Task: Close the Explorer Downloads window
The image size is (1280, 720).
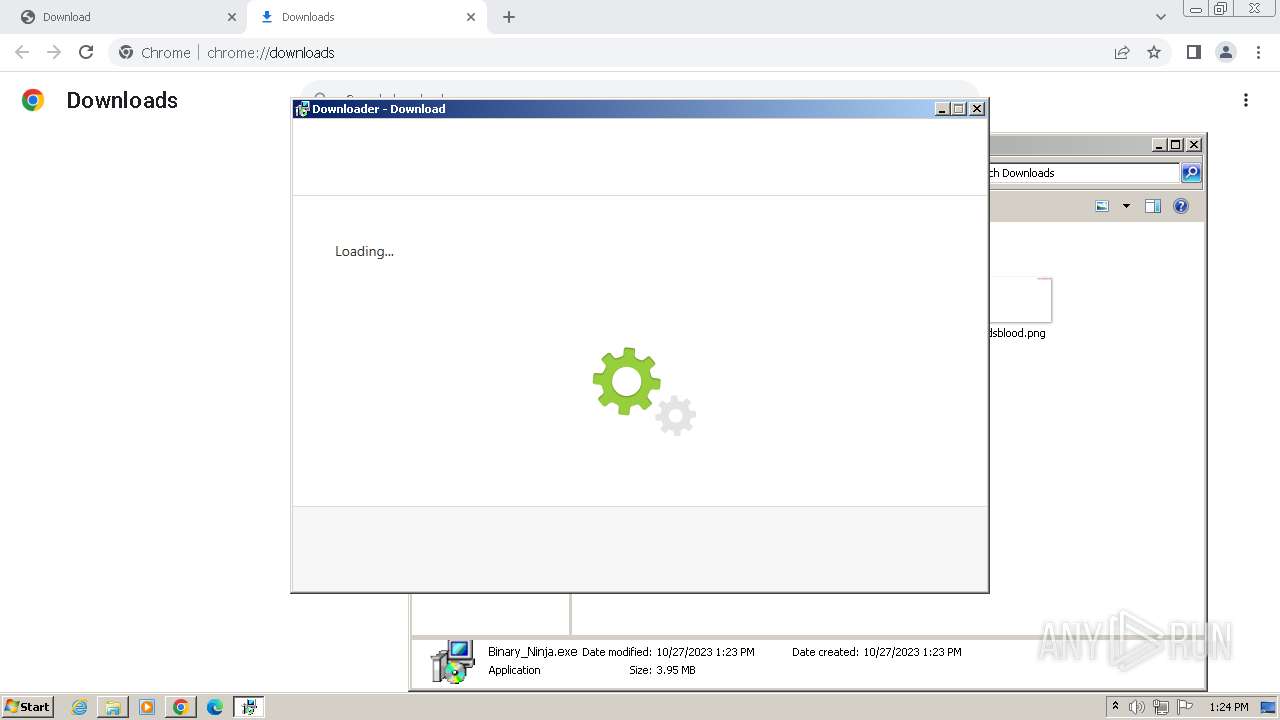Action: [1194, 145]
